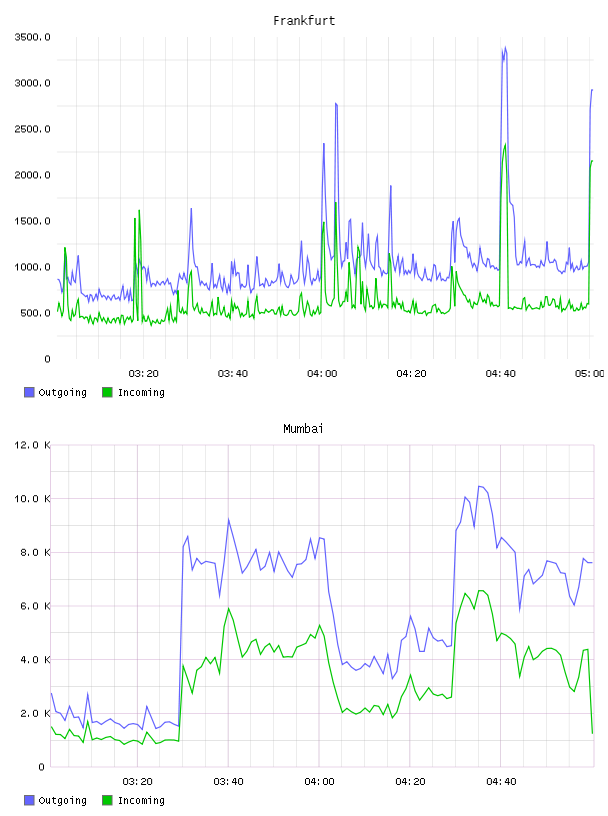Click Mumbai y-axis label 12.0 K

(x=32, y=445)
